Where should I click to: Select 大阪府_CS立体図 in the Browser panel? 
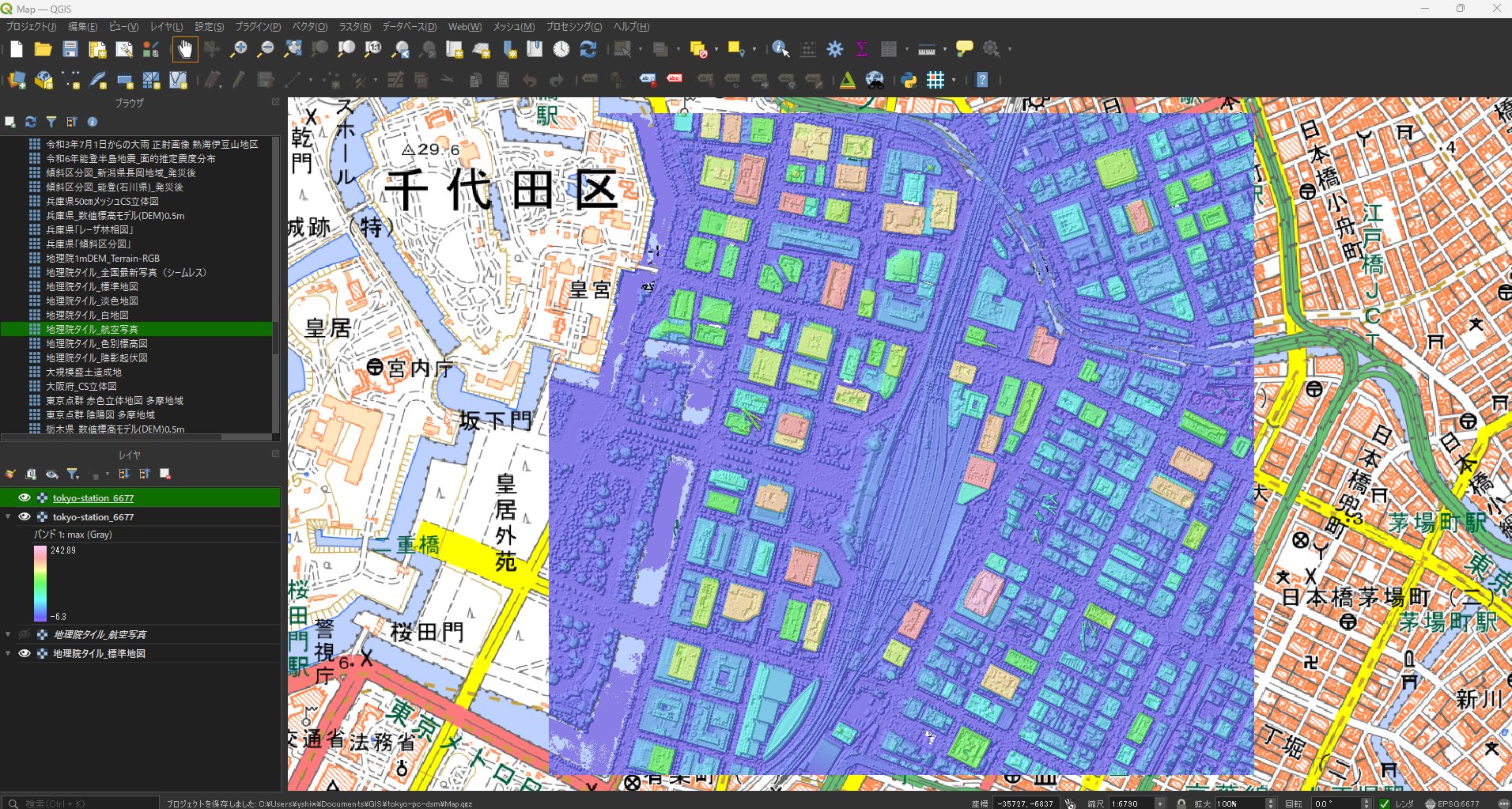(x=81, y=386)
